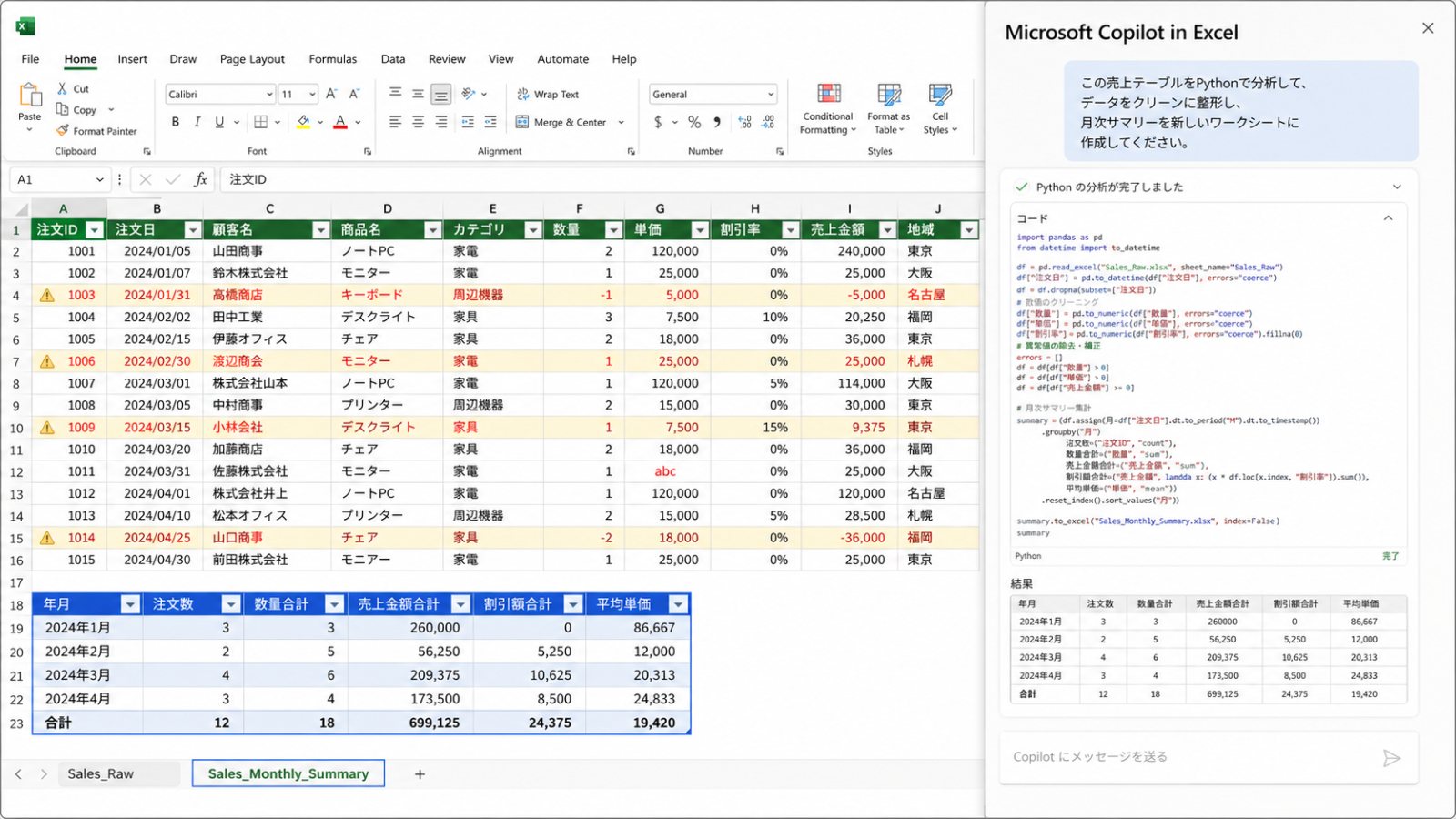Click the increase decimal icon

[x=745, y=122]
